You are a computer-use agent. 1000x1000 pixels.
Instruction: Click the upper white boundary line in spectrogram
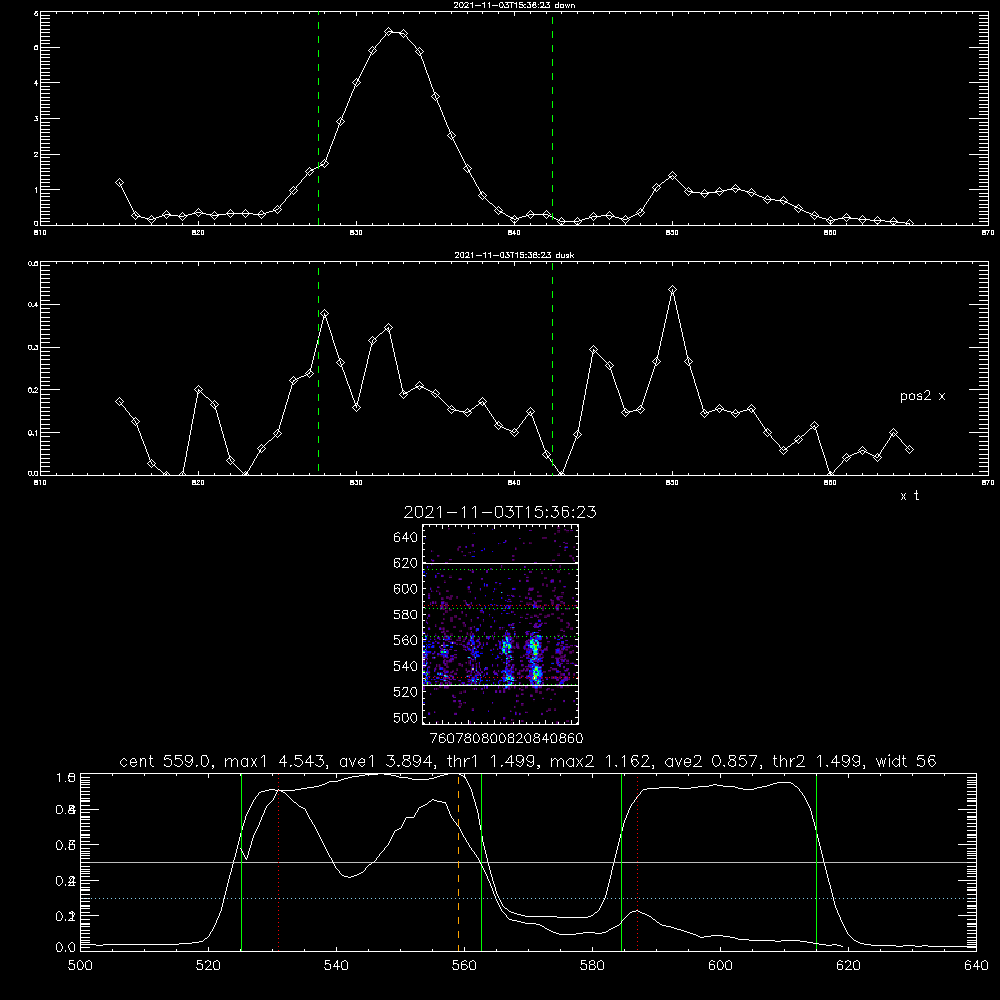(x=501, y=563)
